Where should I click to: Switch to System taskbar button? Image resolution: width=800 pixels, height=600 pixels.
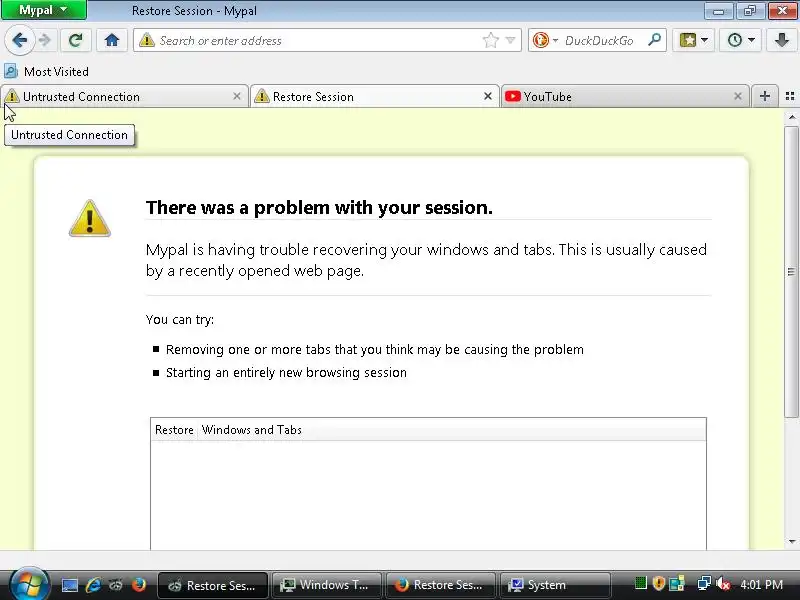[x=555, y=585]
